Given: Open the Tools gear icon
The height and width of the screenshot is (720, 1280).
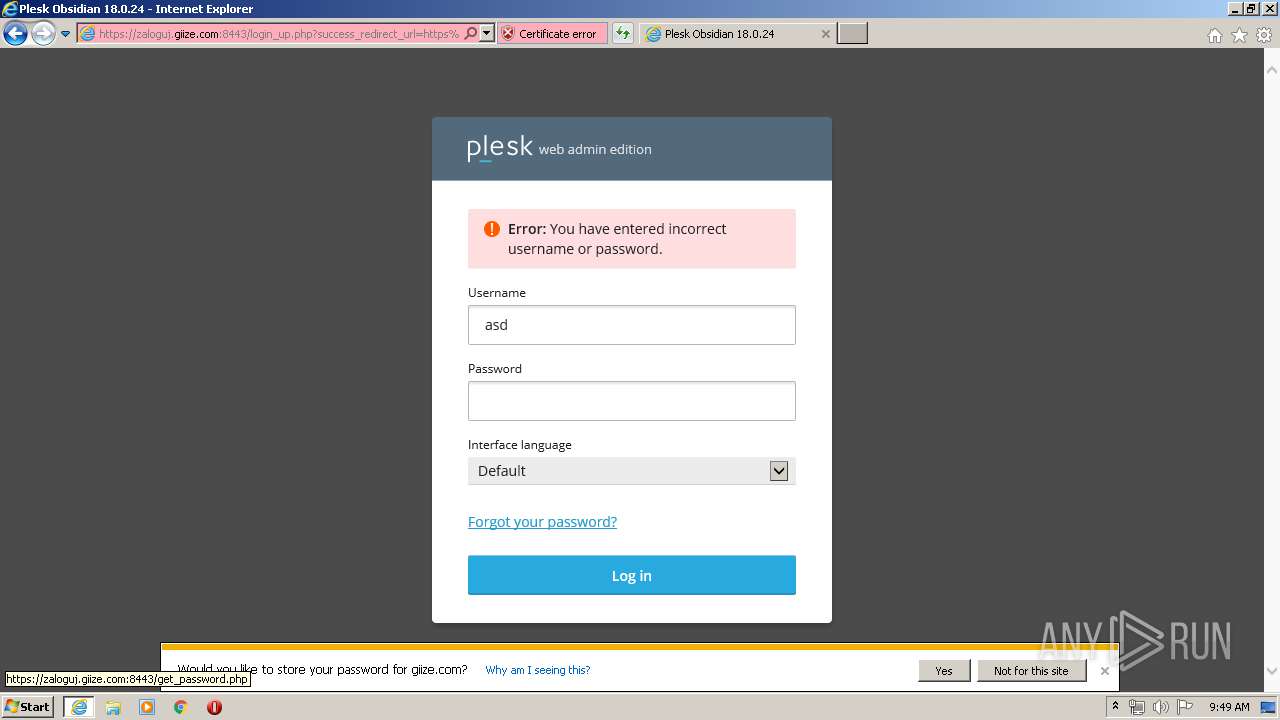Looking at the screenshot, I should pos(1264,35).
